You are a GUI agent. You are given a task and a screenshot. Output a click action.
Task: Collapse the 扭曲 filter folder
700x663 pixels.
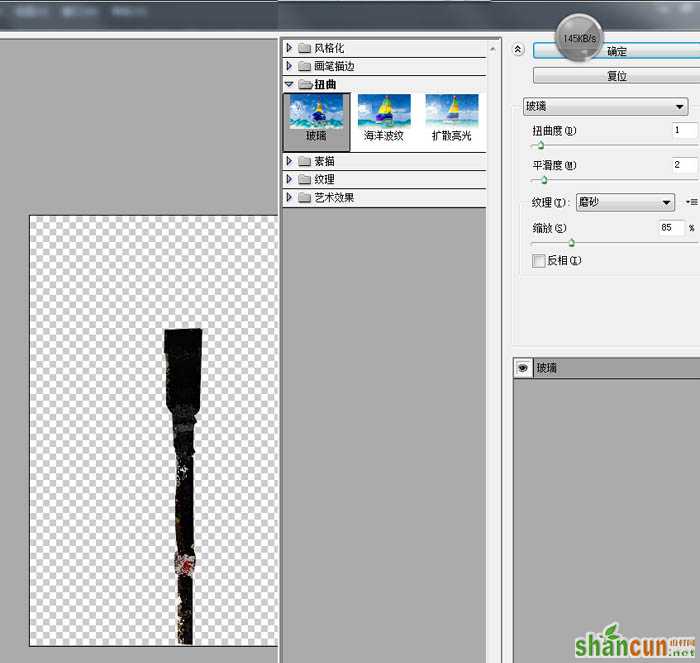(x=289, y=84)
